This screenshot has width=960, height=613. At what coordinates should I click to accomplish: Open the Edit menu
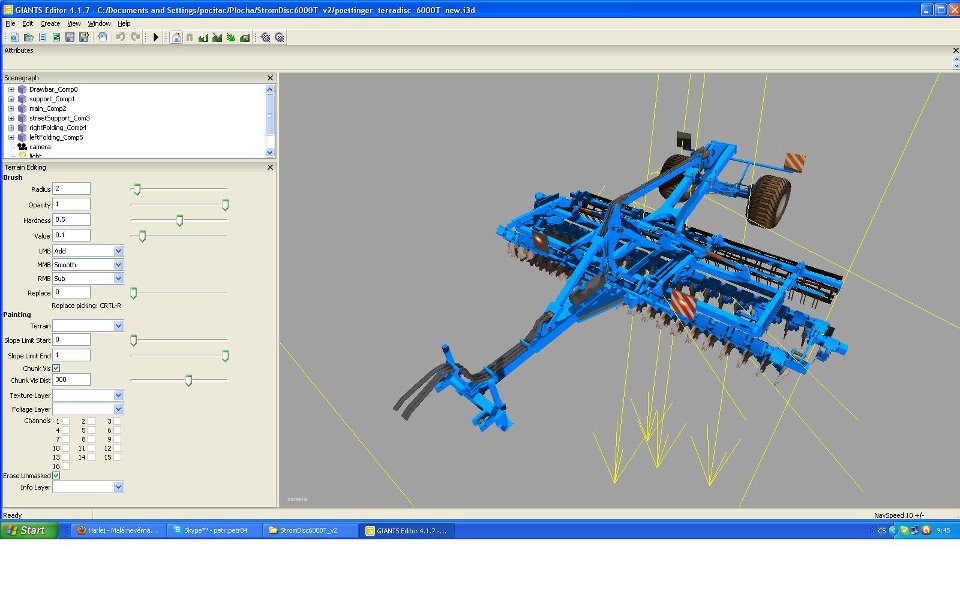(28, 23)
